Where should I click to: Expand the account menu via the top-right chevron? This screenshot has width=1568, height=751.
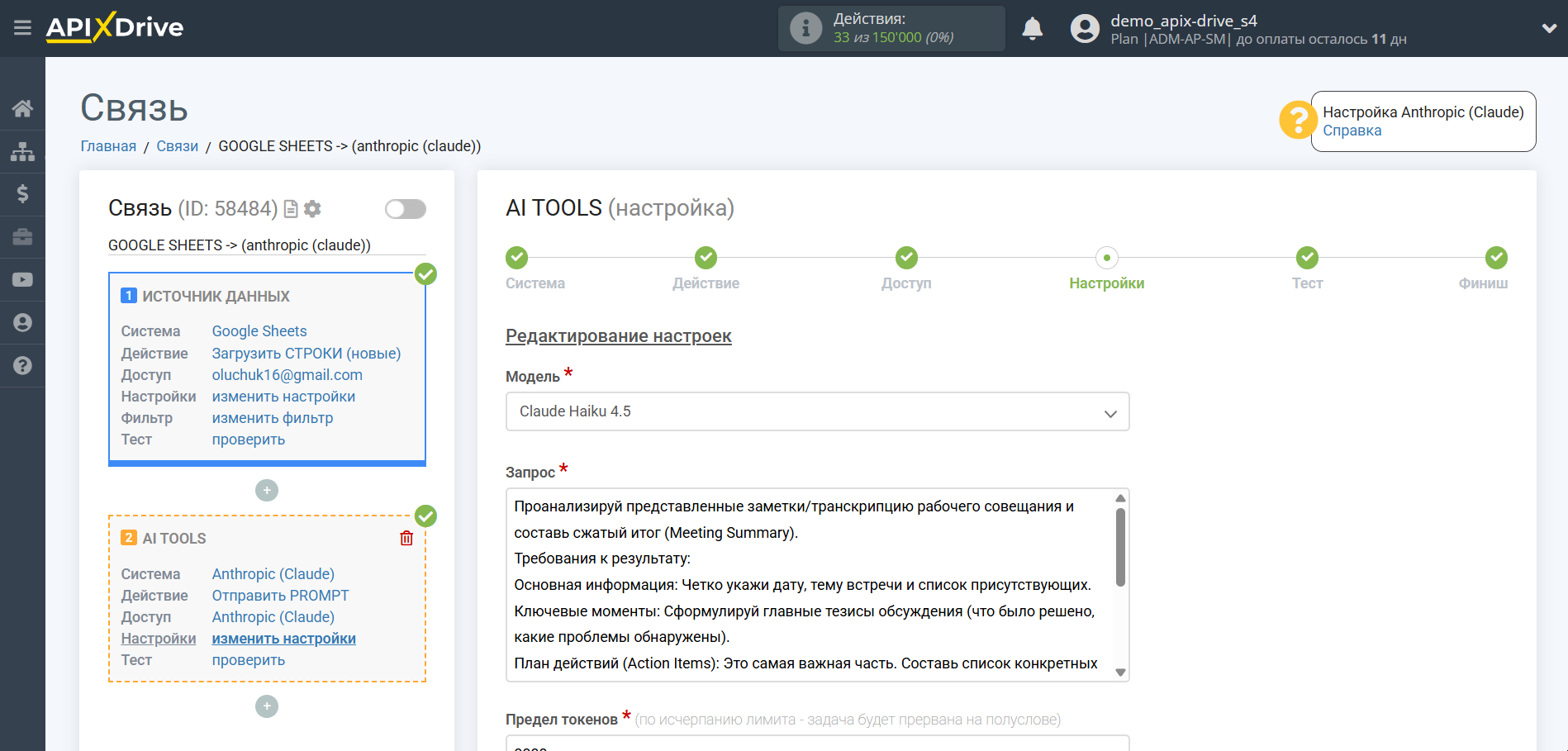1548,27
